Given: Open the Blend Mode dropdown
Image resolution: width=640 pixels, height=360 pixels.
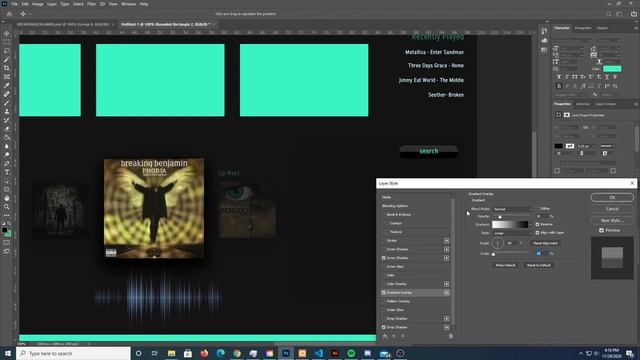Looking at the screenshot, I should click(512, 209).
